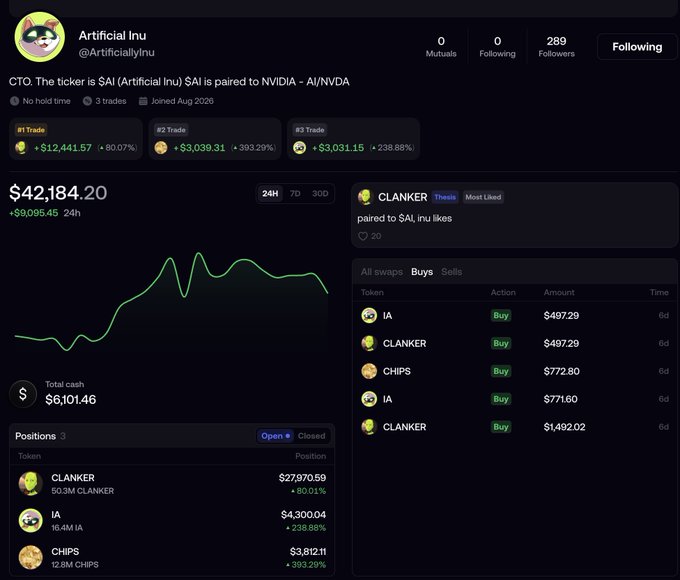Image resolution: width=680 pixels, height=580 pixels.
Task: Click the Amount column header
Action: (559, 292)
